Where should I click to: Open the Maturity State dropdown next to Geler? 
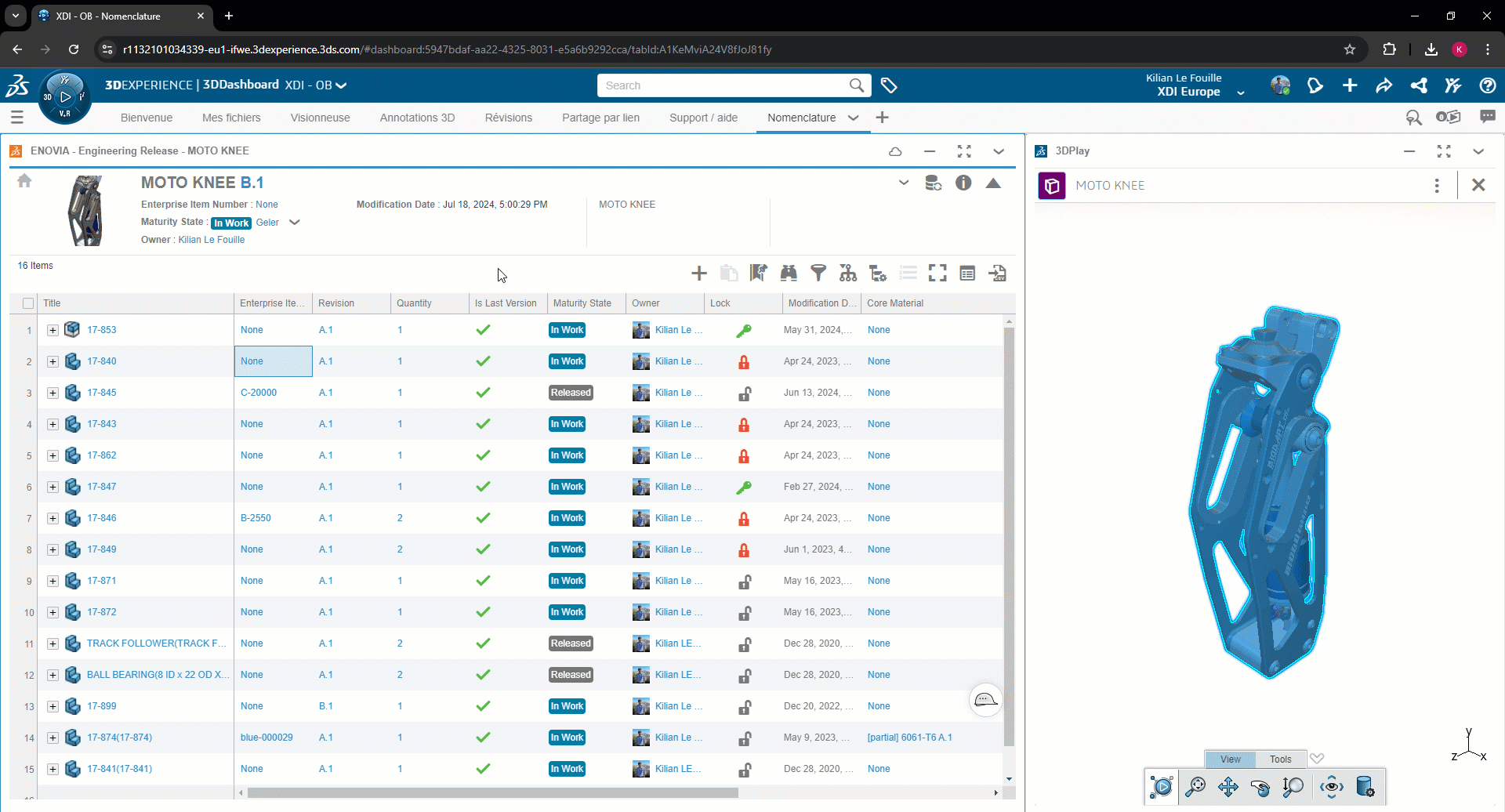coord(294,223)
